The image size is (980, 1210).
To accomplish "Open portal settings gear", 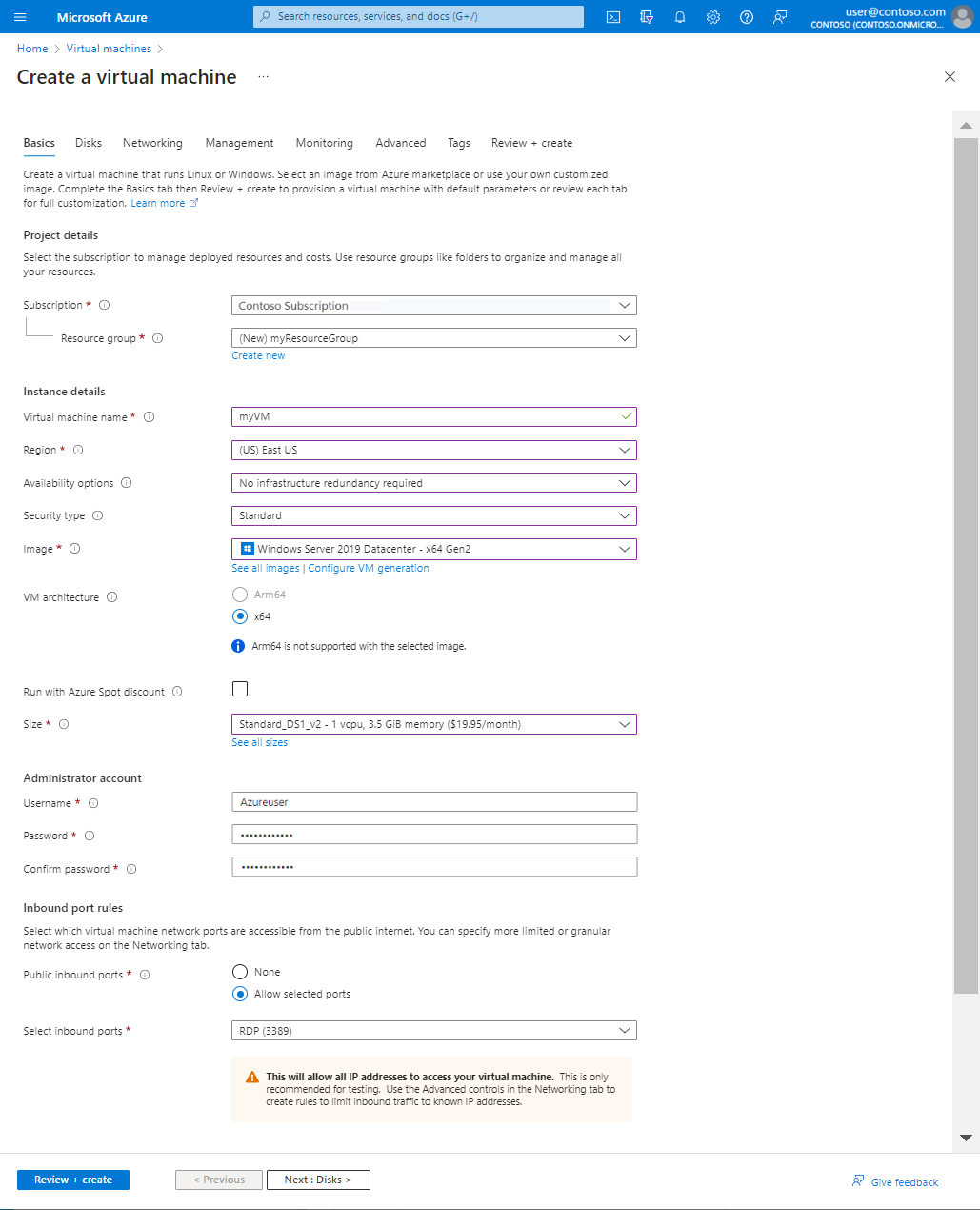I will (x=713, y=17).
